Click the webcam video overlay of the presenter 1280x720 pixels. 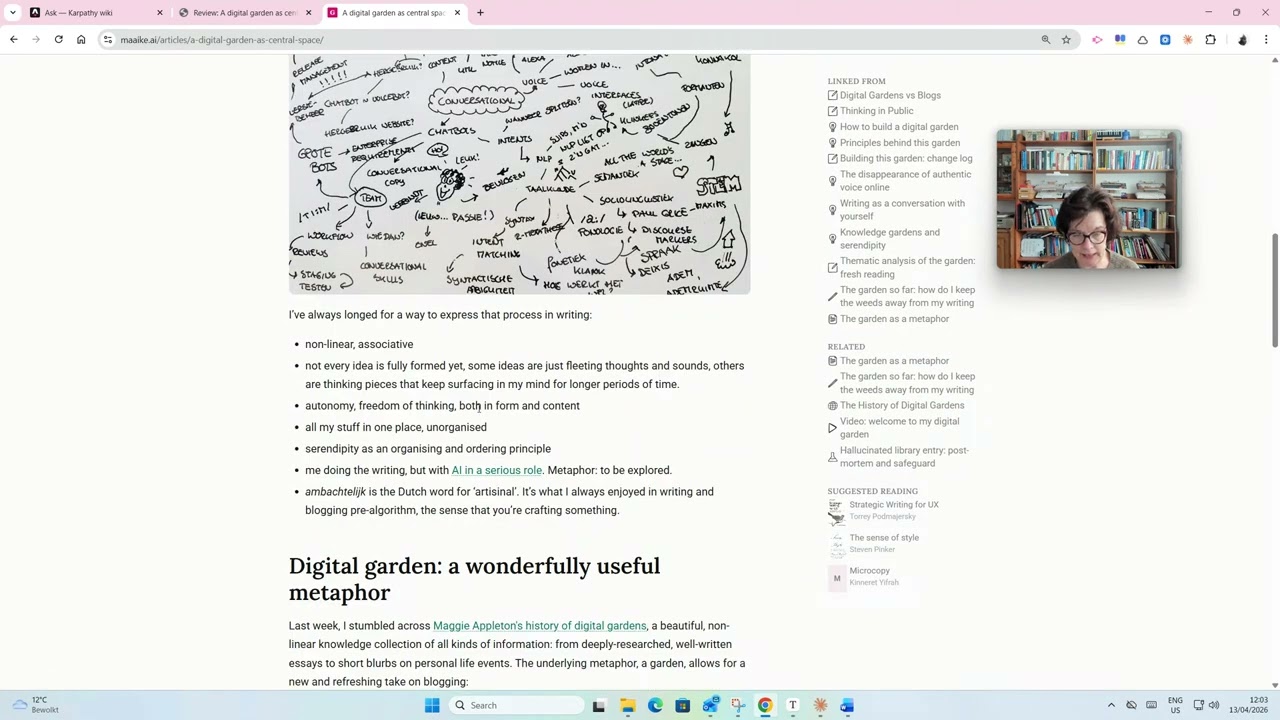[1088, 199]
